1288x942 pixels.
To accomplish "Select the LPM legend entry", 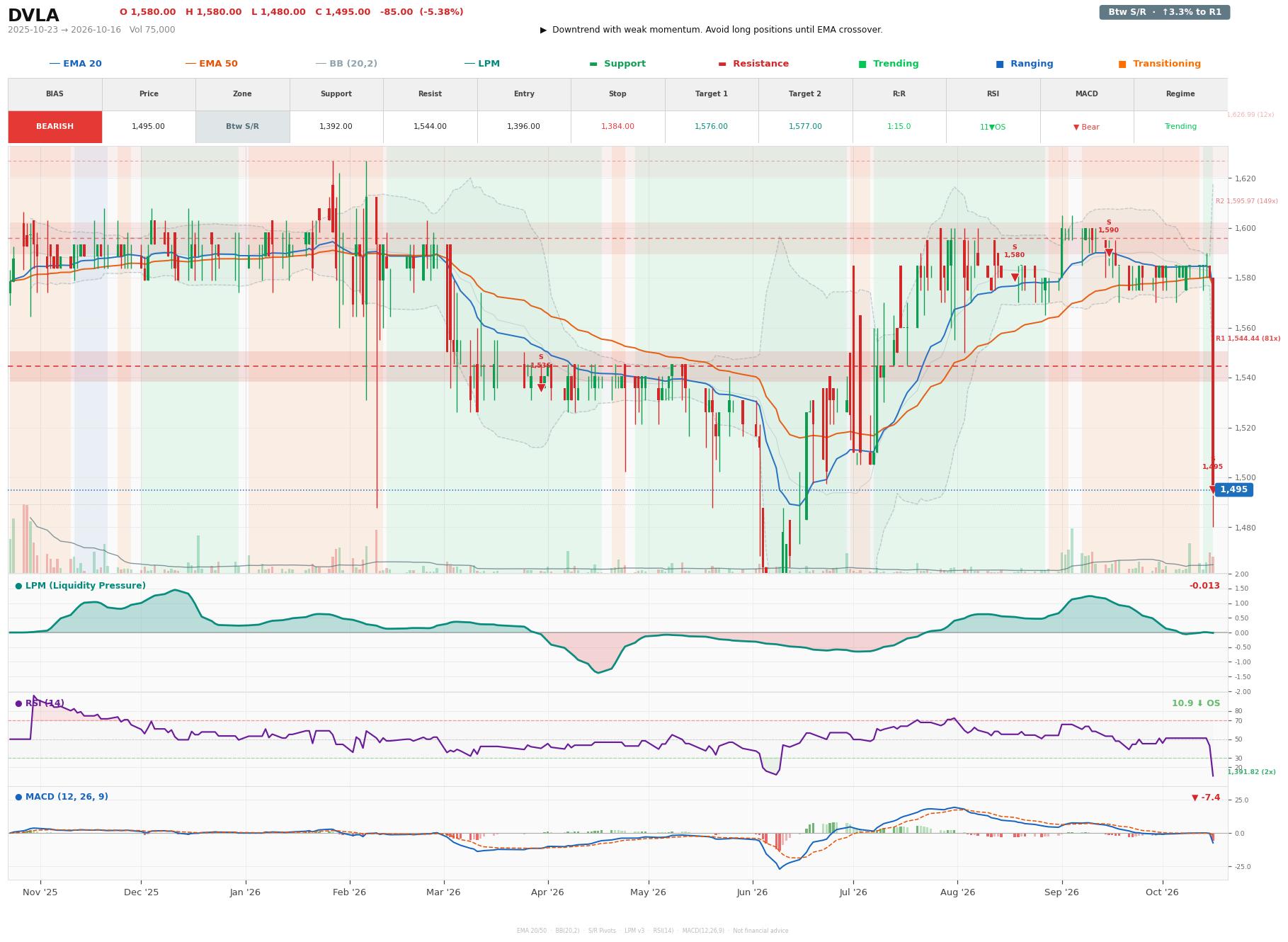I will 482,64.
